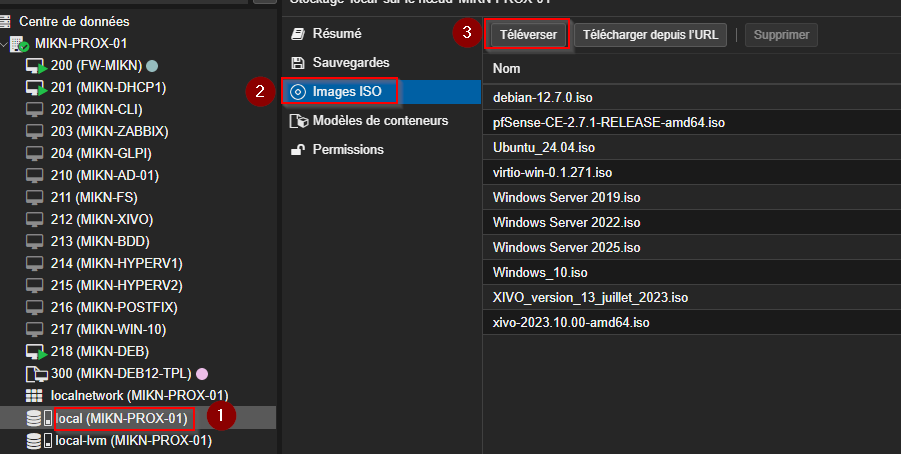Click the monitor icon for 204 (MIKN-GLPI)

(34, 153)
